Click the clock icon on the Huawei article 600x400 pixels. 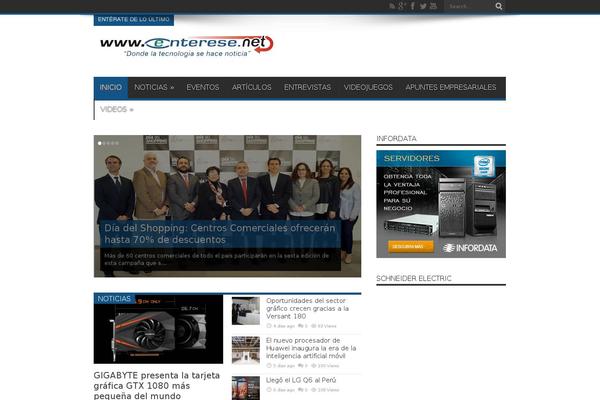point(269,366)
